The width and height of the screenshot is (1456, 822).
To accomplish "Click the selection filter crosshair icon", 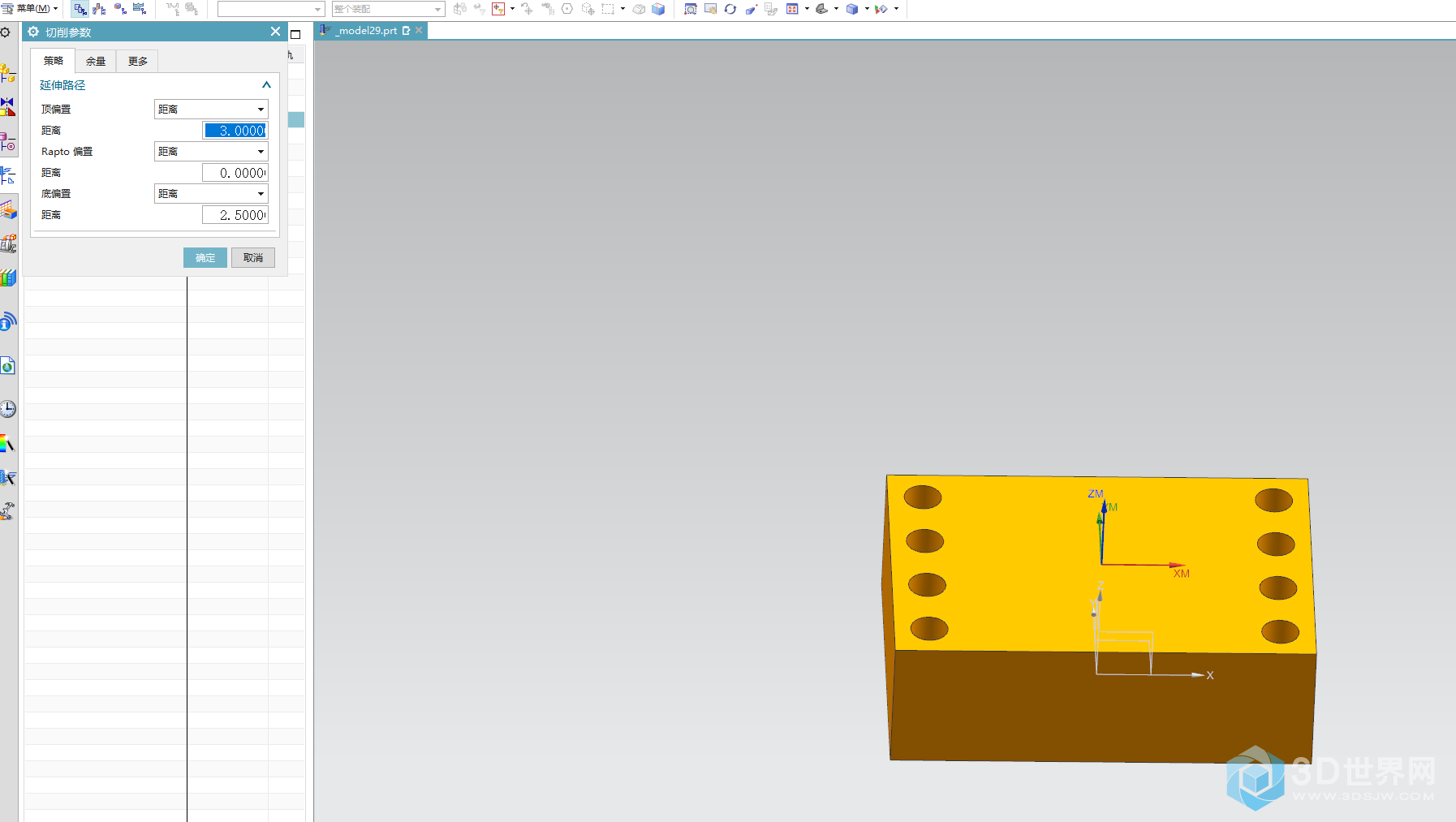I will tap(498, 9).
